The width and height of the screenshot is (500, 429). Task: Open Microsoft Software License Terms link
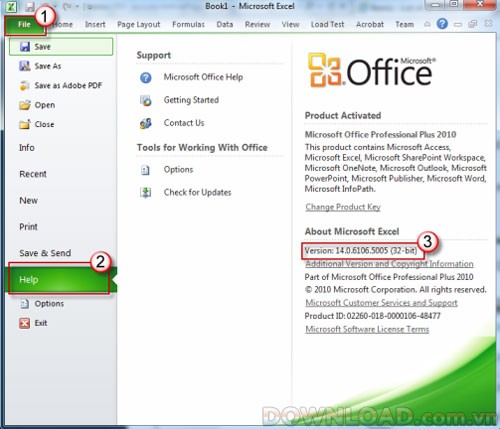367,329
